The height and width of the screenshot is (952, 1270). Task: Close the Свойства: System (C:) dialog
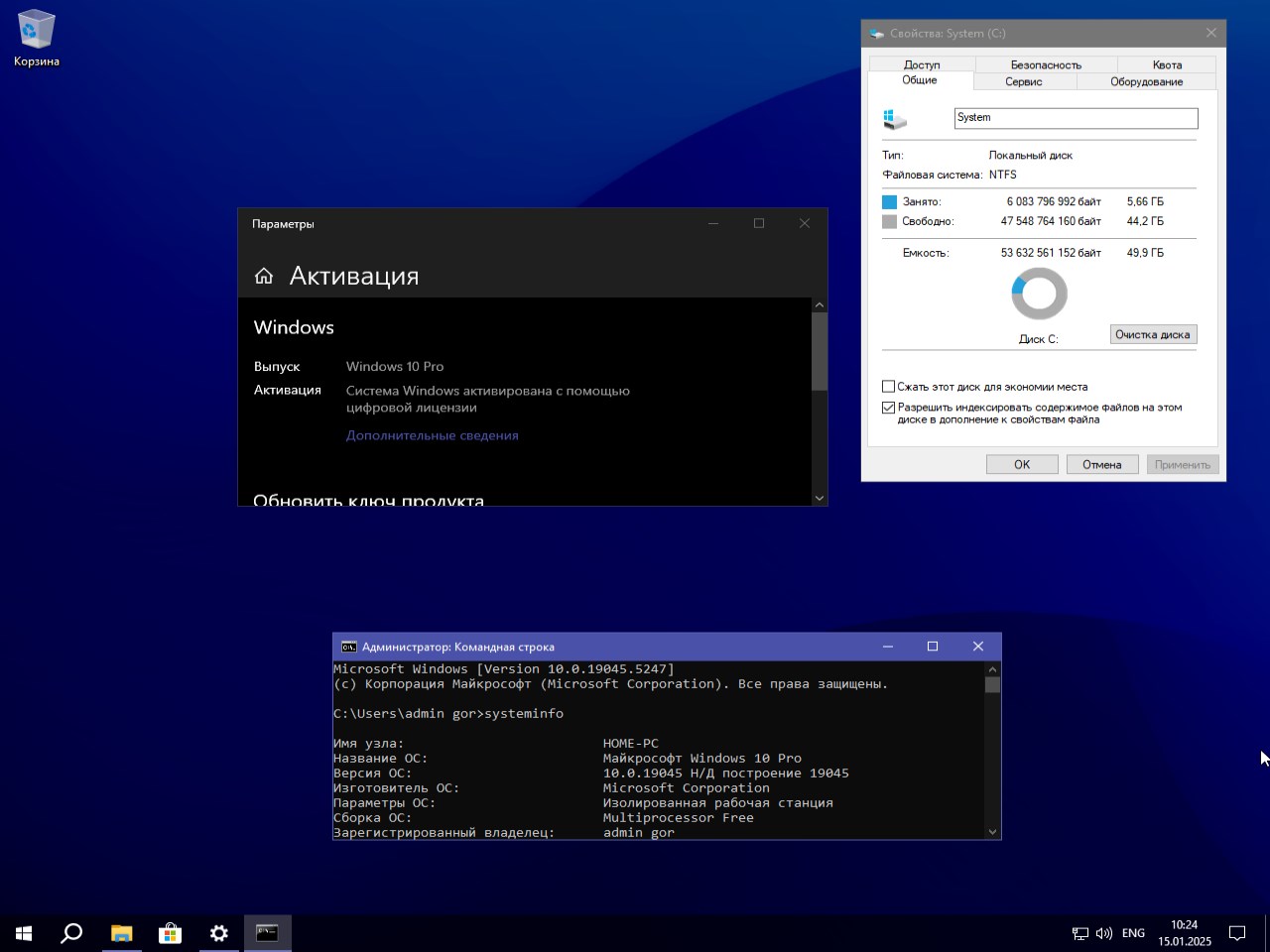pyautogui.click(x=1210, y=33)
